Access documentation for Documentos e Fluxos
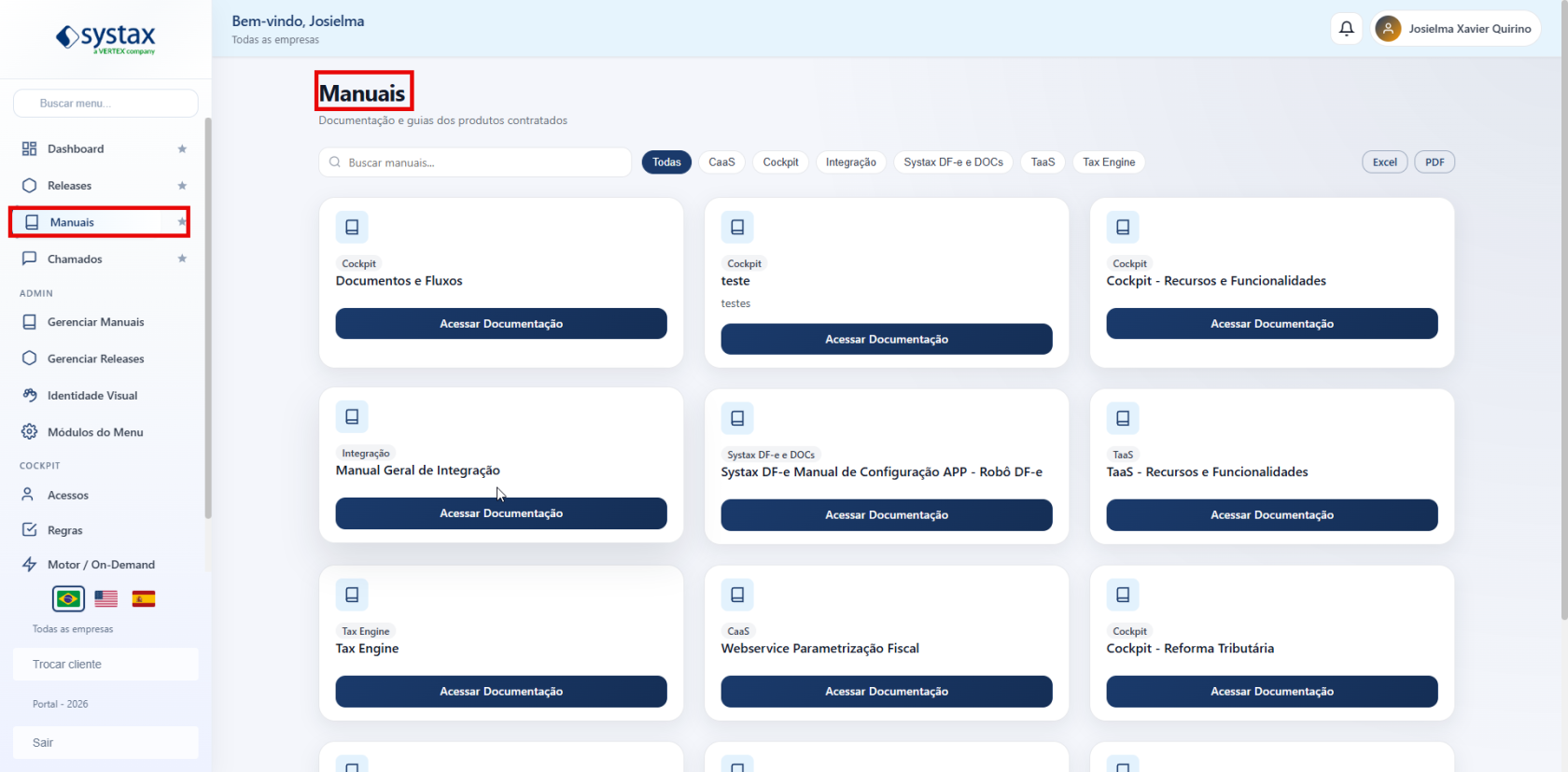Image resolution: width=1568 pixels, height=772 pixels. [x=501, y=324]
